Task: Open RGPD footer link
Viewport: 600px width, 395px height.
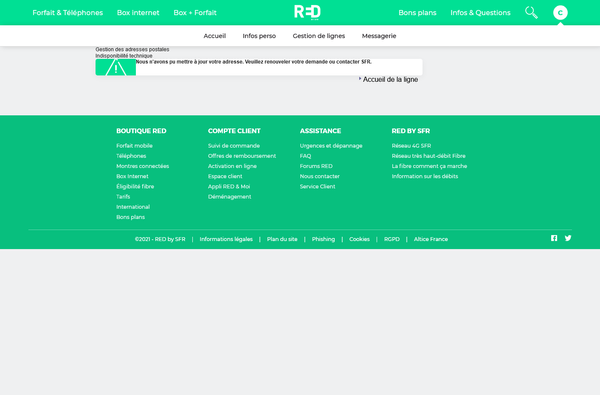Action: [392, 239]
